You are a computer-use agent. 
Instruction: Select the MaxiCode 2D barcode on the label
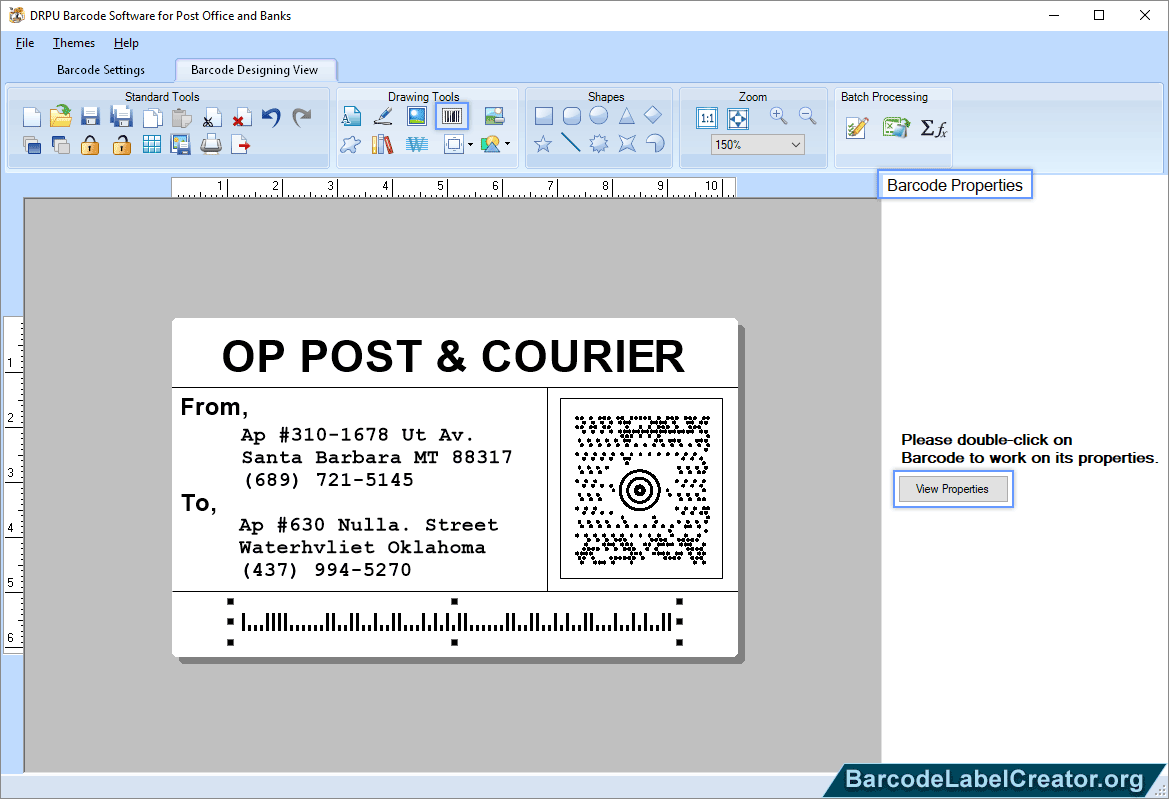pos(641,489)
